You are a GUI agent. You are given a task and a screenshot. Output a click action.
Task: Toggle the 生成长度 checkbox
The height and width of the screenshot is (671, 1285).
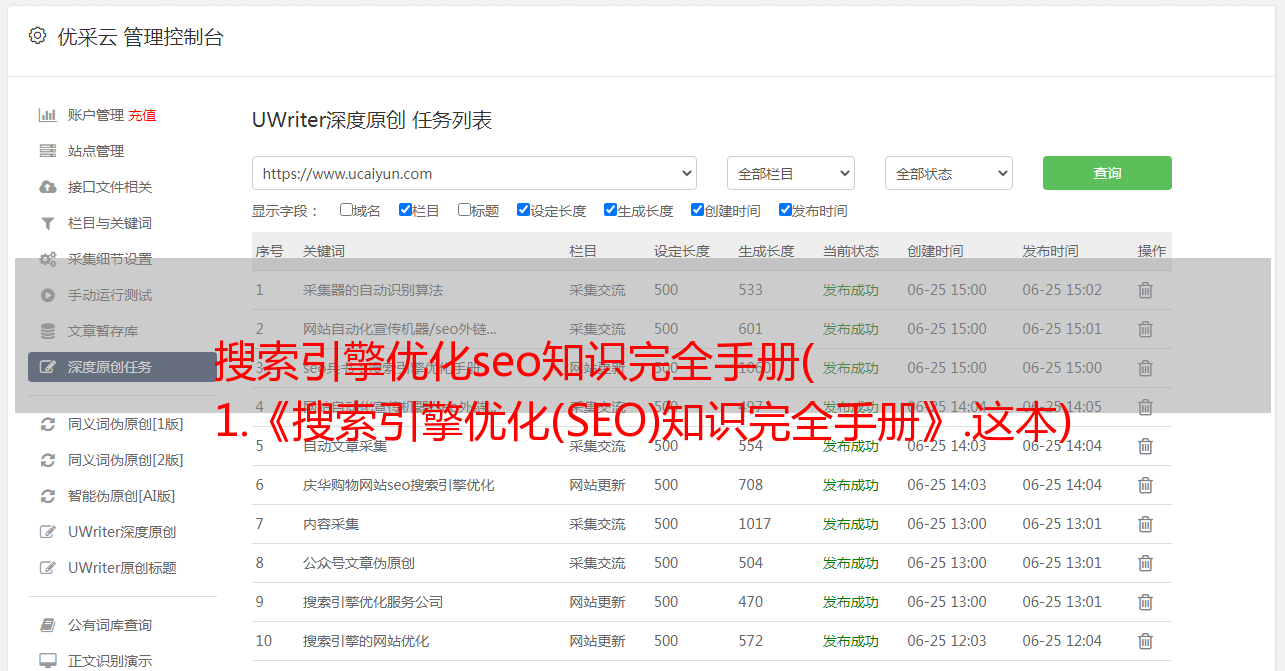pos(610,210)
